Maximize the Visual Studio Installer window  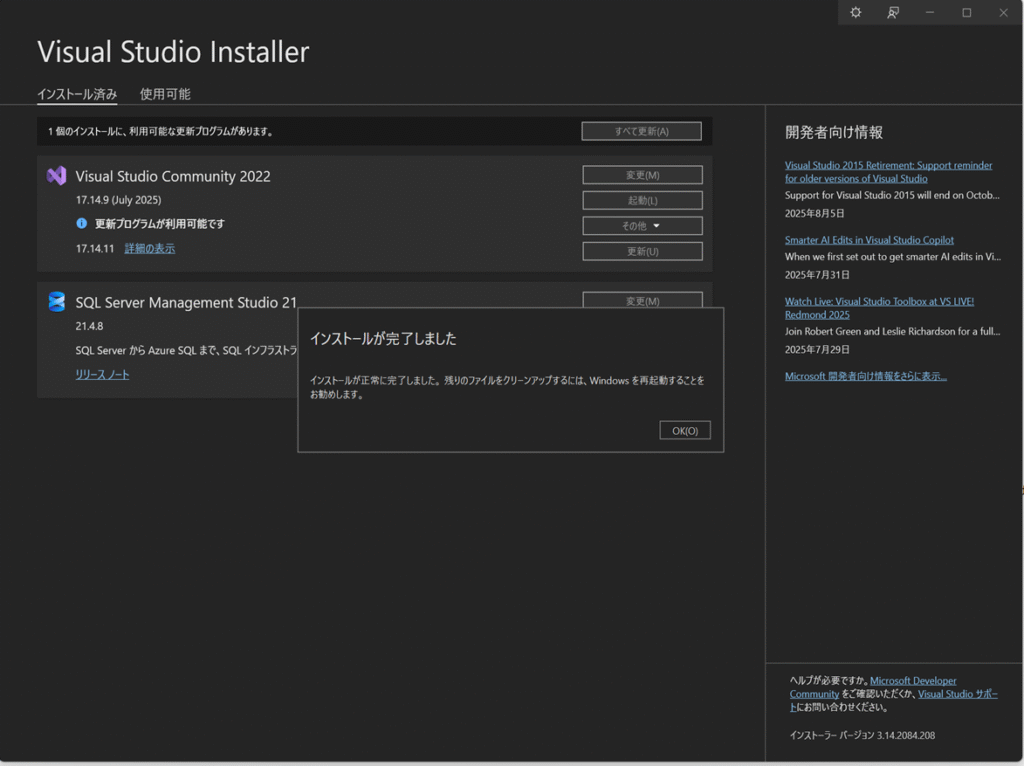pyautogui.click(x=967, y=12)
